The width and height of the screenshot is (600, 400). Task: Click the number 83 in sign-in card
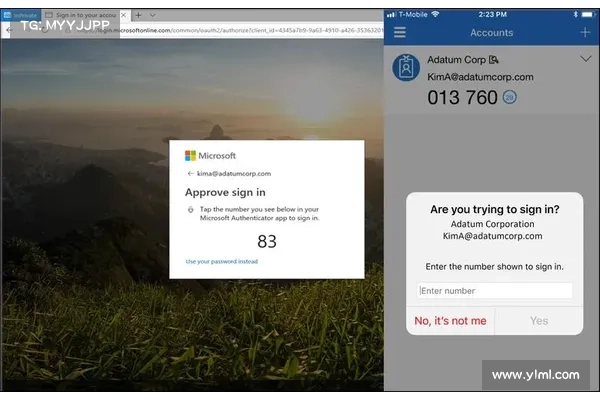(x=267, y=242)
